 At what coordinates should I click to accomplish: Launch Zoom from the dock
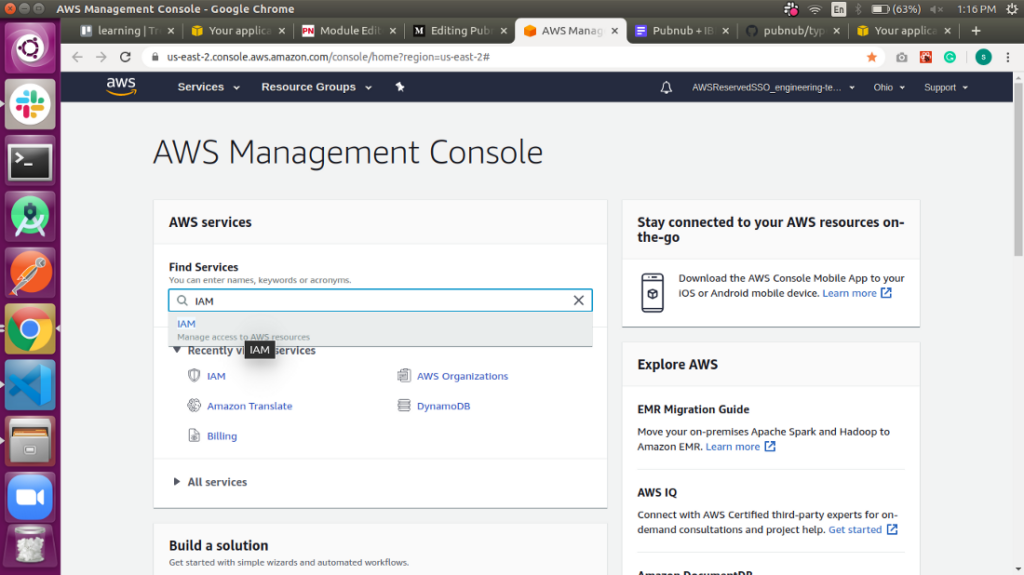30,497
